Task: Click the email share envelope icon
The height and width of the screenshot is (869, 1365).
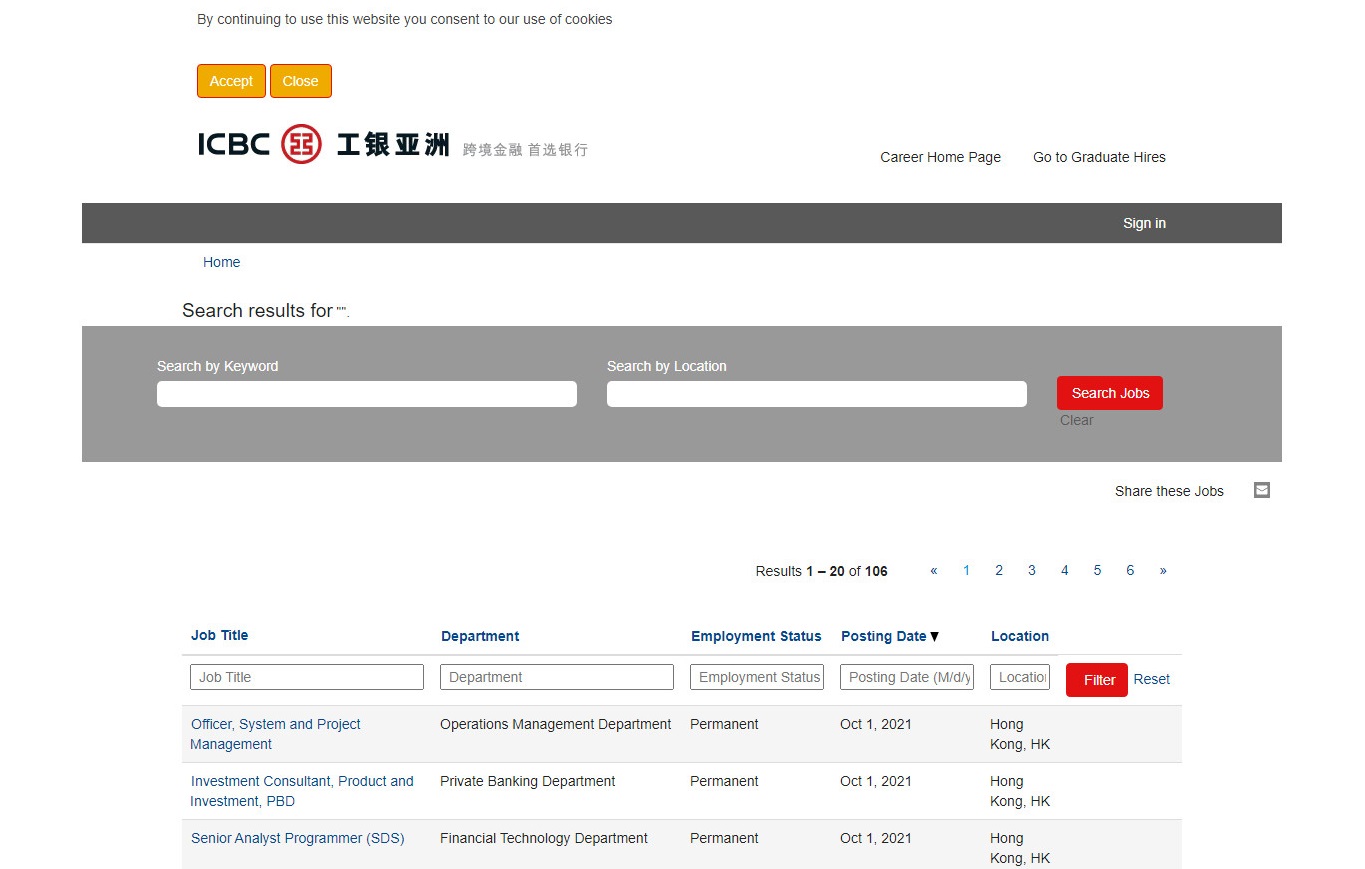Action: pos(1261,490)
